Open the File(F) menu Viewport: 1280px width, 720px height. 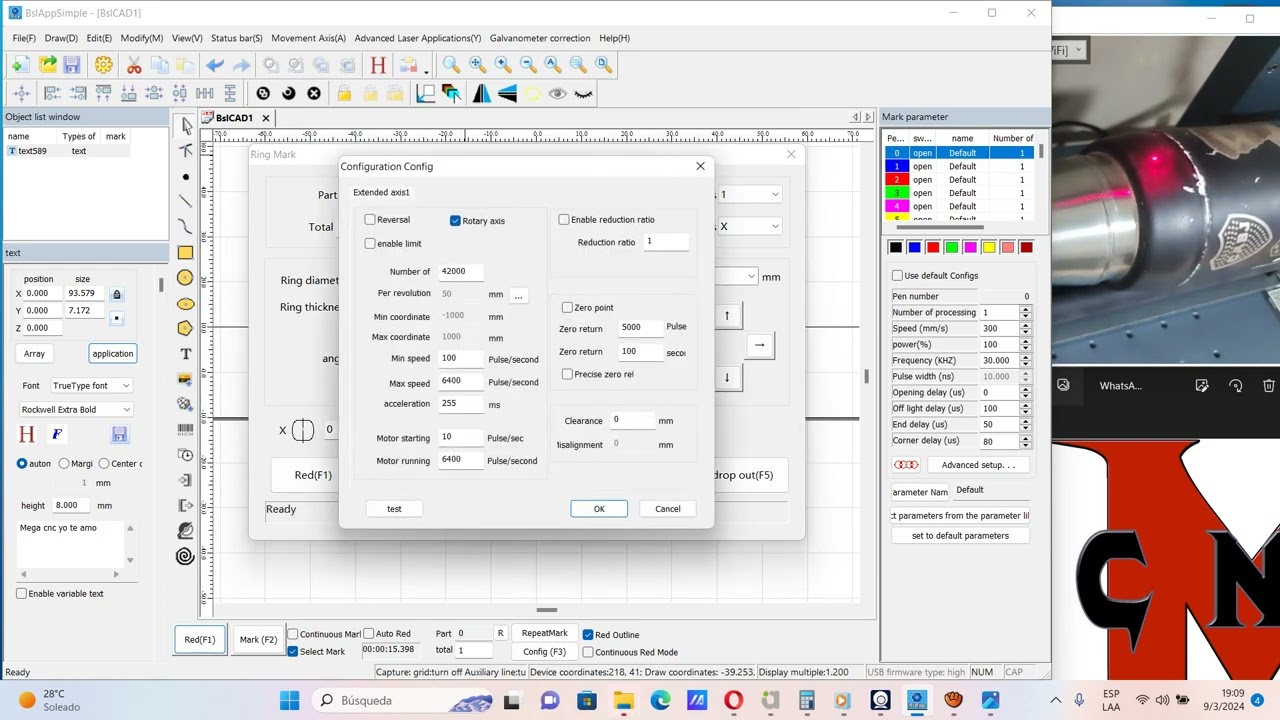click(x=24, y=38)
